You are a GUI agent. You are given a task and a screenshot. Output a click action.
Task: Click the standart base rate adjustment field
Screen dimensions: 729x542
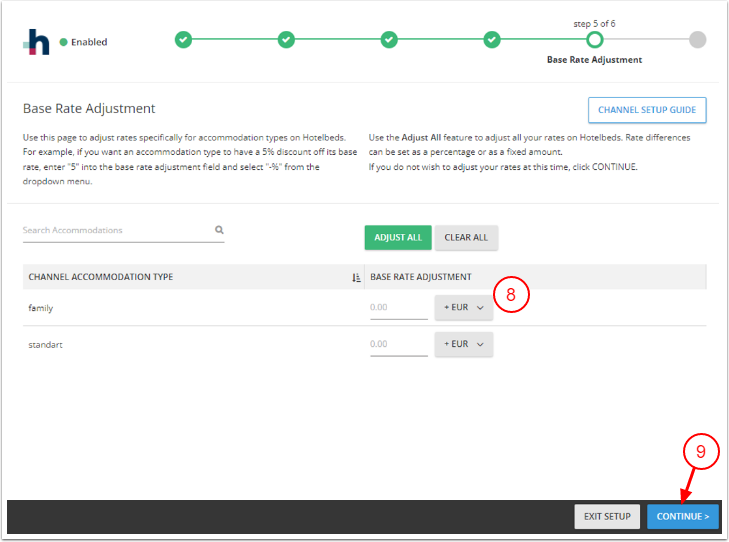398,344
